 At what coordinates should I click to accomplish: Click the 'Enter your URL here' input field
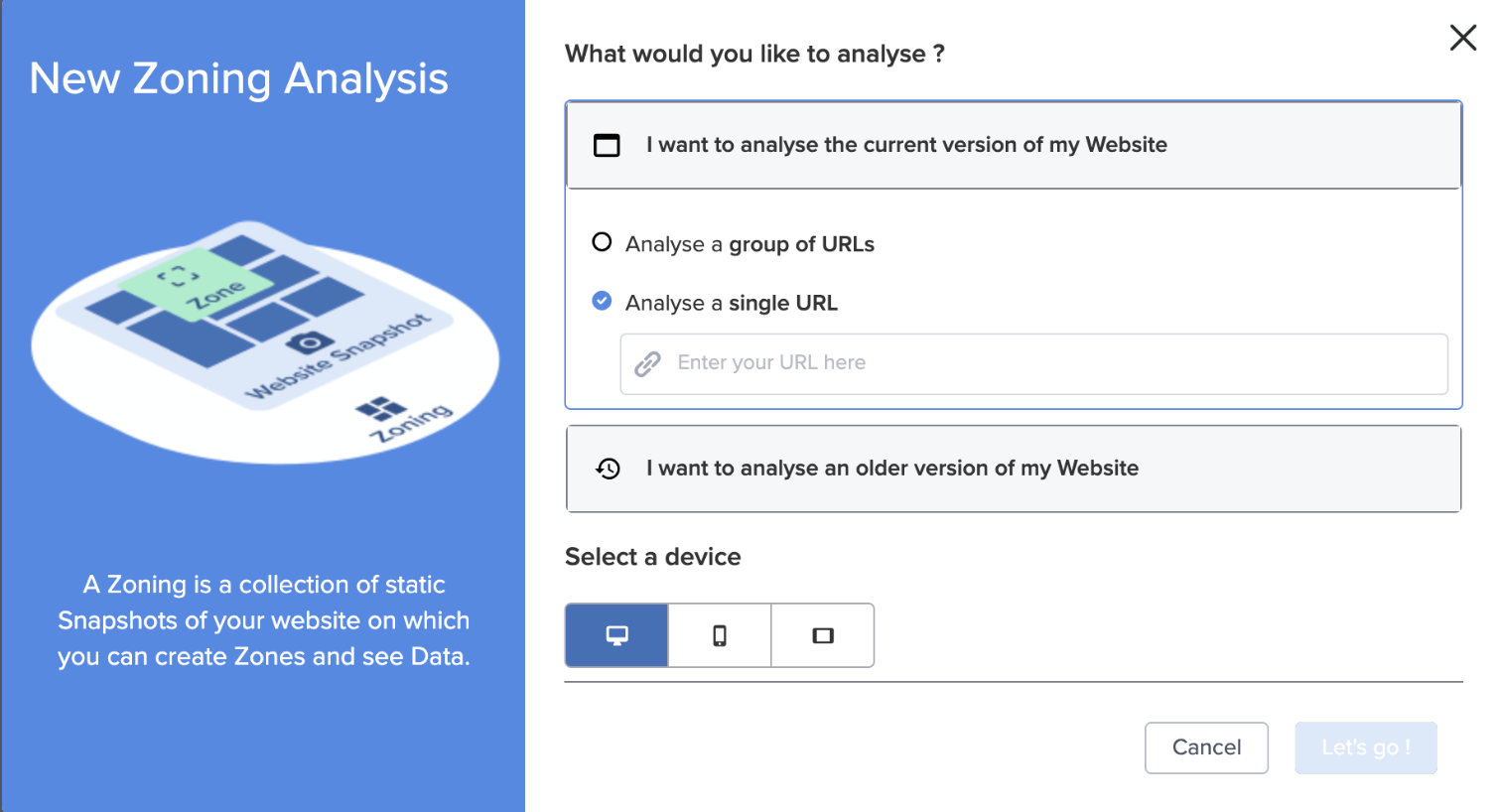[x=1033, y=363]
